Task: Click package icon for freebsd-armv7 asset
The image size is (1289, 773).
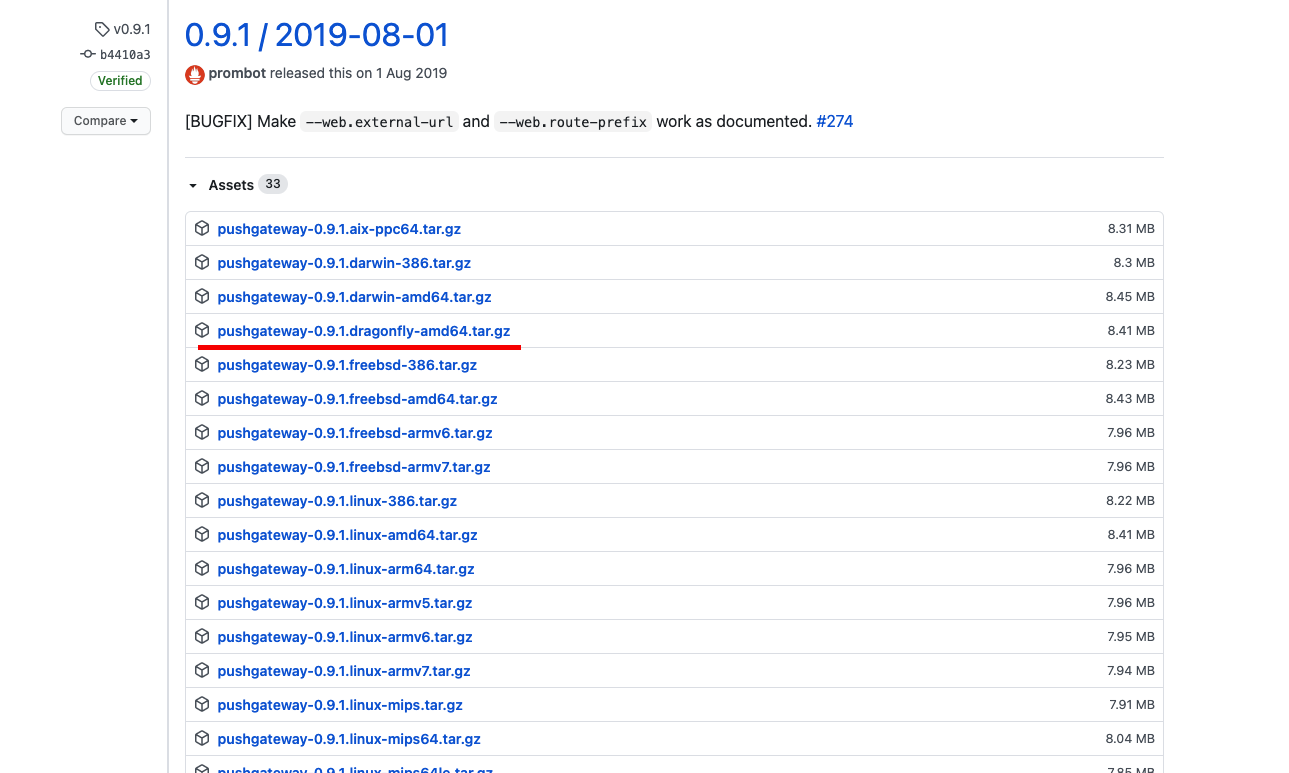Action: pyautogui.click(x=202, y=466)
